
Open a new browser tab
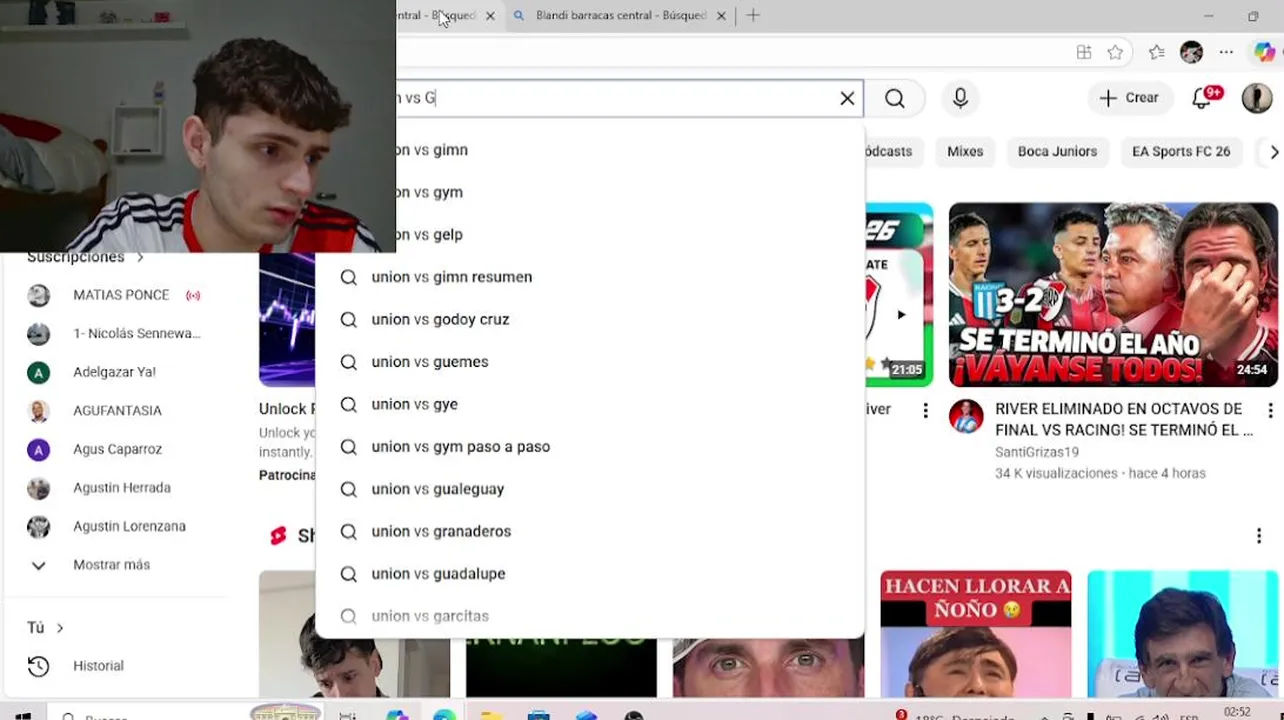coord(753,16)
